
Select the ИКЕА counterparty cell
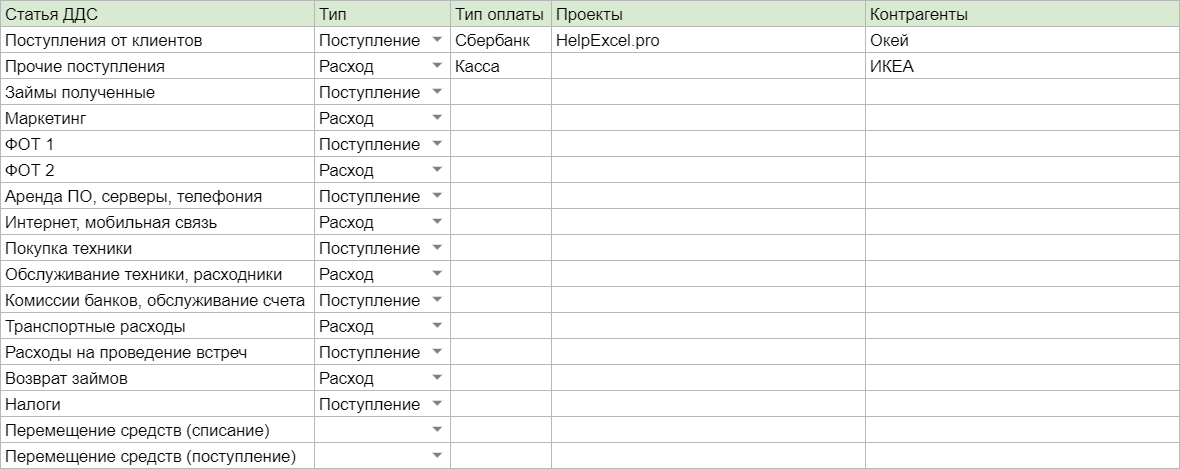(1023, 66)
